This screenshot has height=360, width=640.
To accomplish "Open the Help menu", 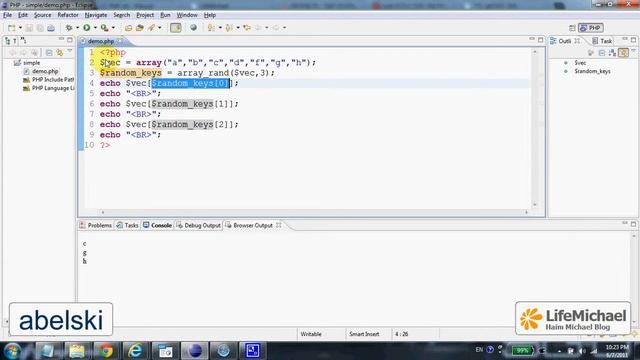I will [210, 15].
